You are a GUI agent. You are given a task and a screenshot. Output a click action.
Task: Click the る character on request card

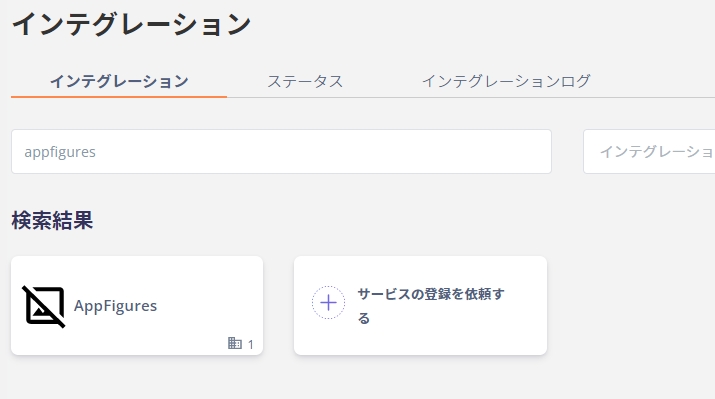[x=363, y=318]
